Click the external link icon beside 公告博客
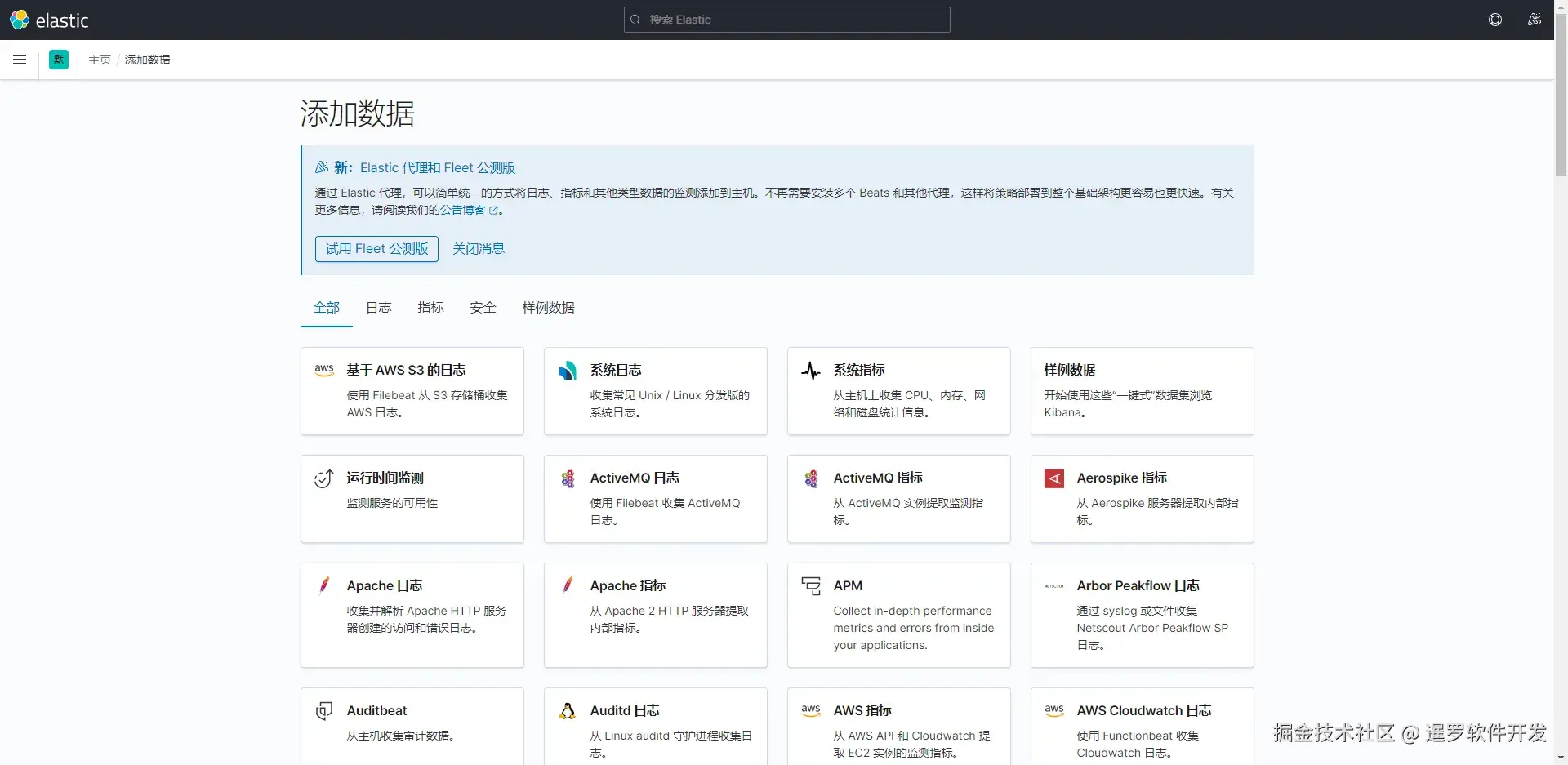 pyautogui.click(x=493, y=211)
